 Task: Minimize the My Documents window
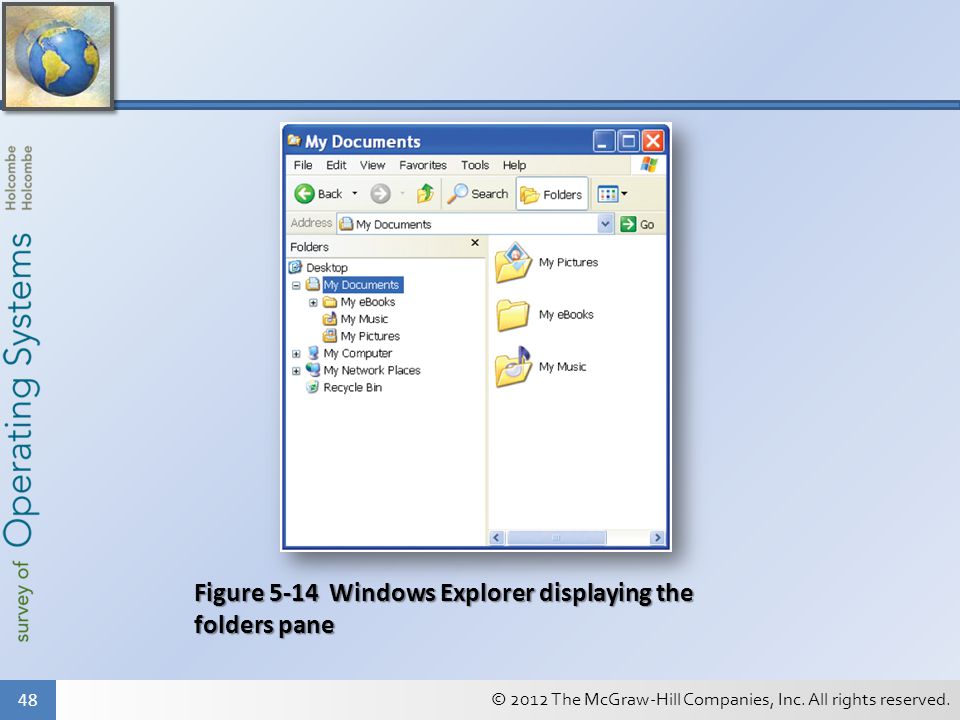pos(604,141)
